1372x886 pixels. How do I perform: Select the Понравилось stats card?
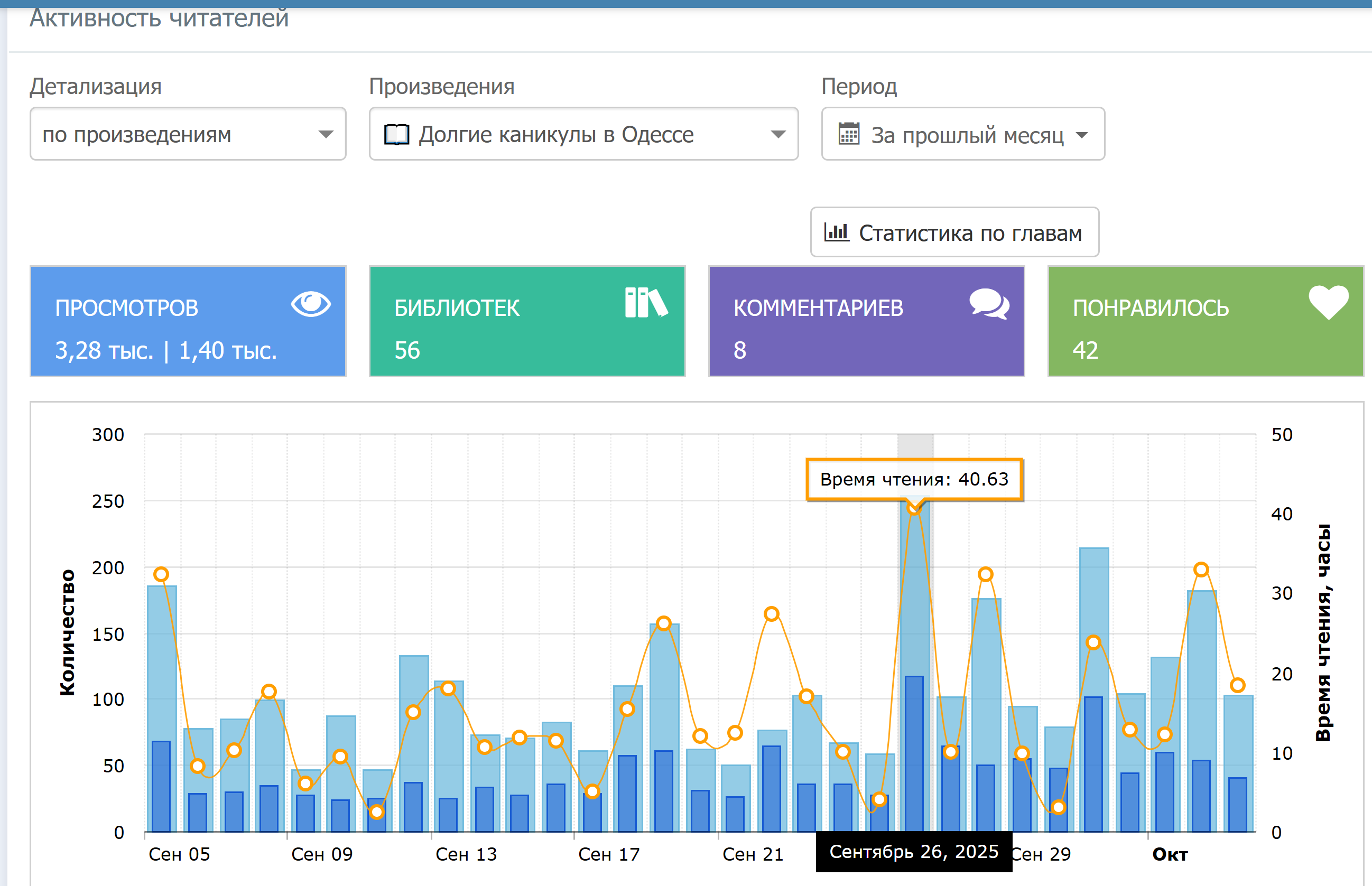[1205, 322]
